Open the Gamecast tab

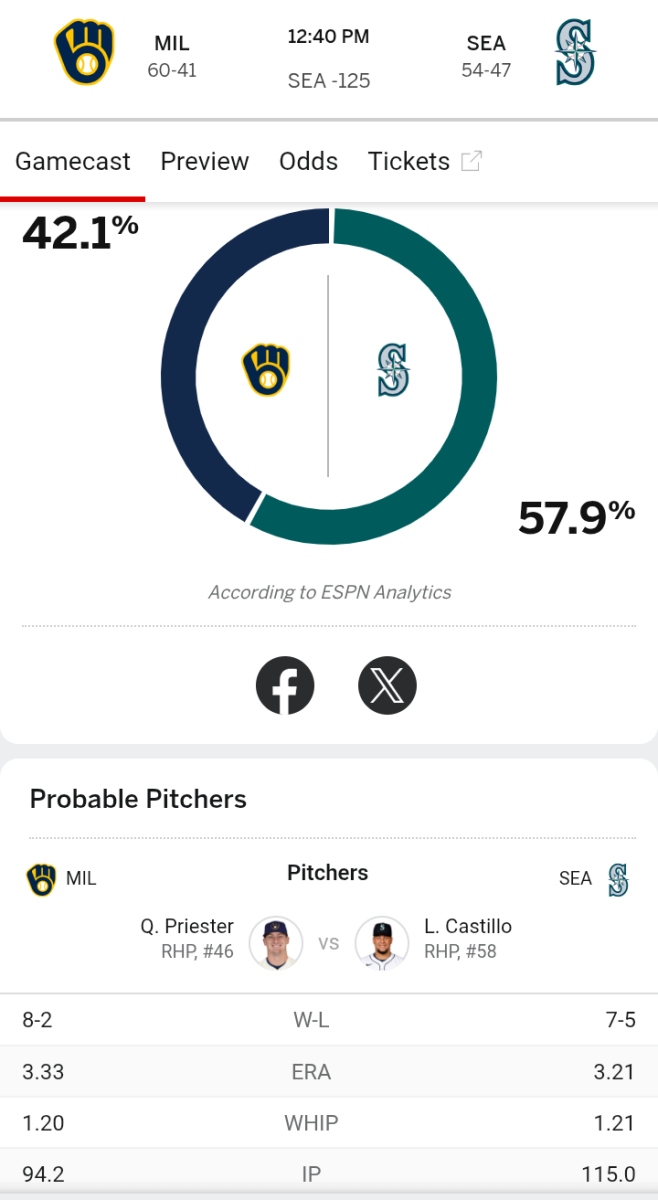coord(73,161)
